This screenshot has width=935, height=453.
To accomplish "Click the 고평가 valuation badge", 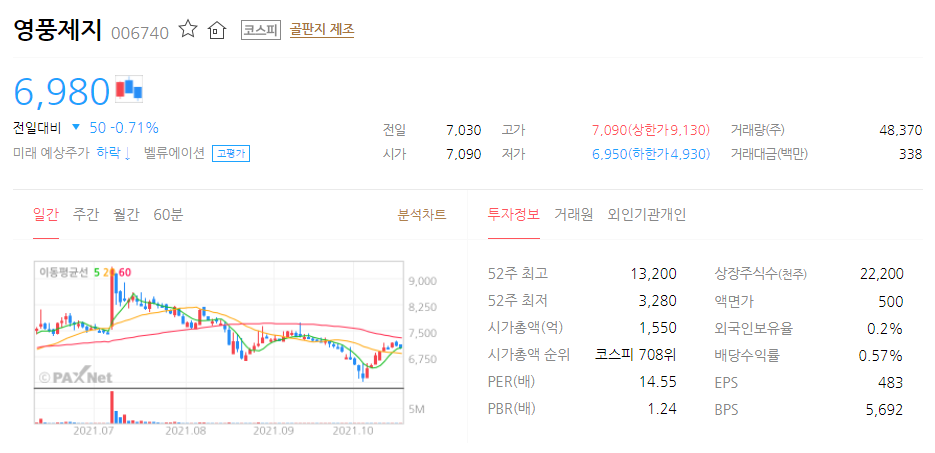I will point(231,154).
